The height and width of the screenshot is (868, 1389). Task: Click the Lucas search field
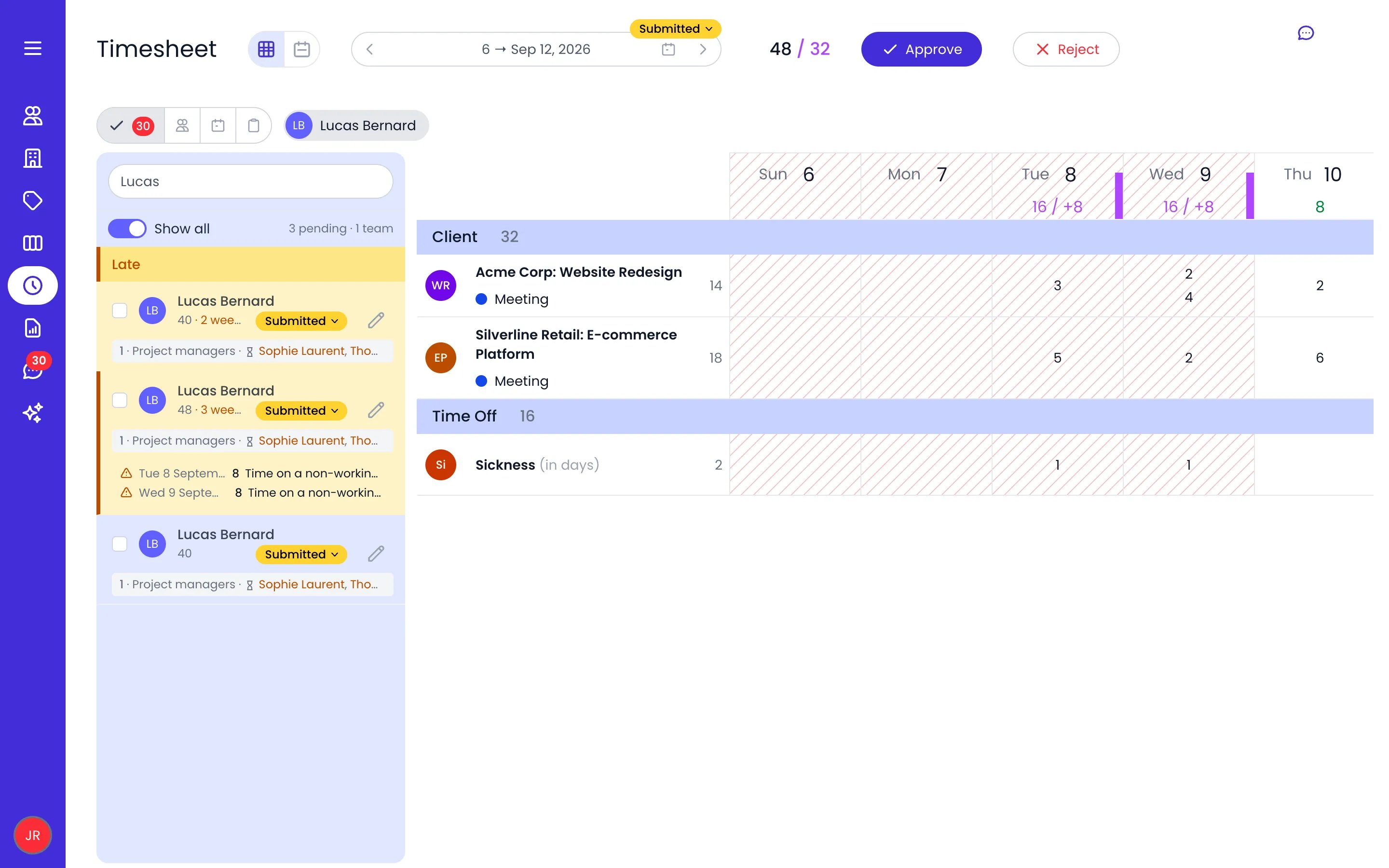pyautogui.click(x=251, y=181)
